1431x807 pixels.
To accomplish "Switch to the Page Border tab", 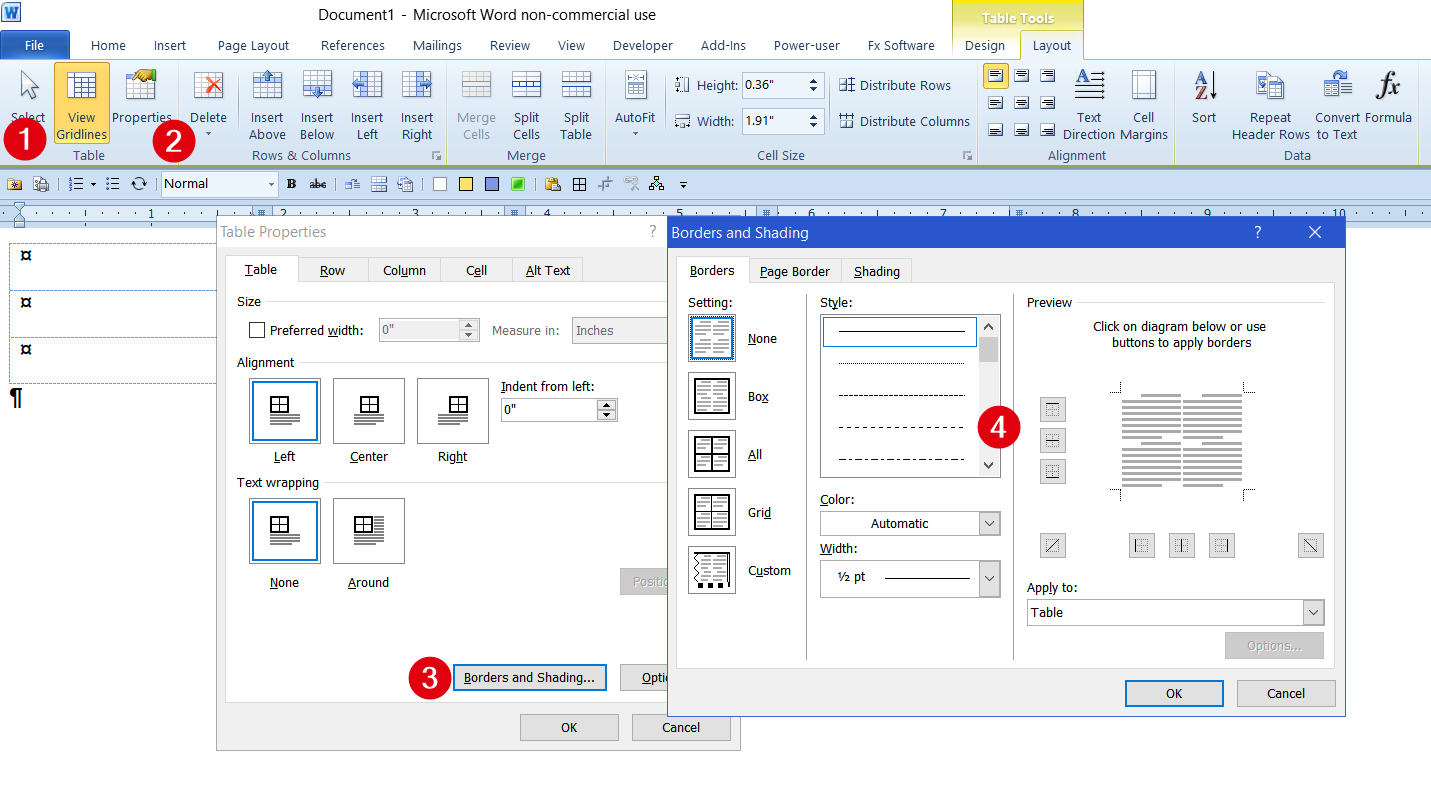I will point(794,271).
